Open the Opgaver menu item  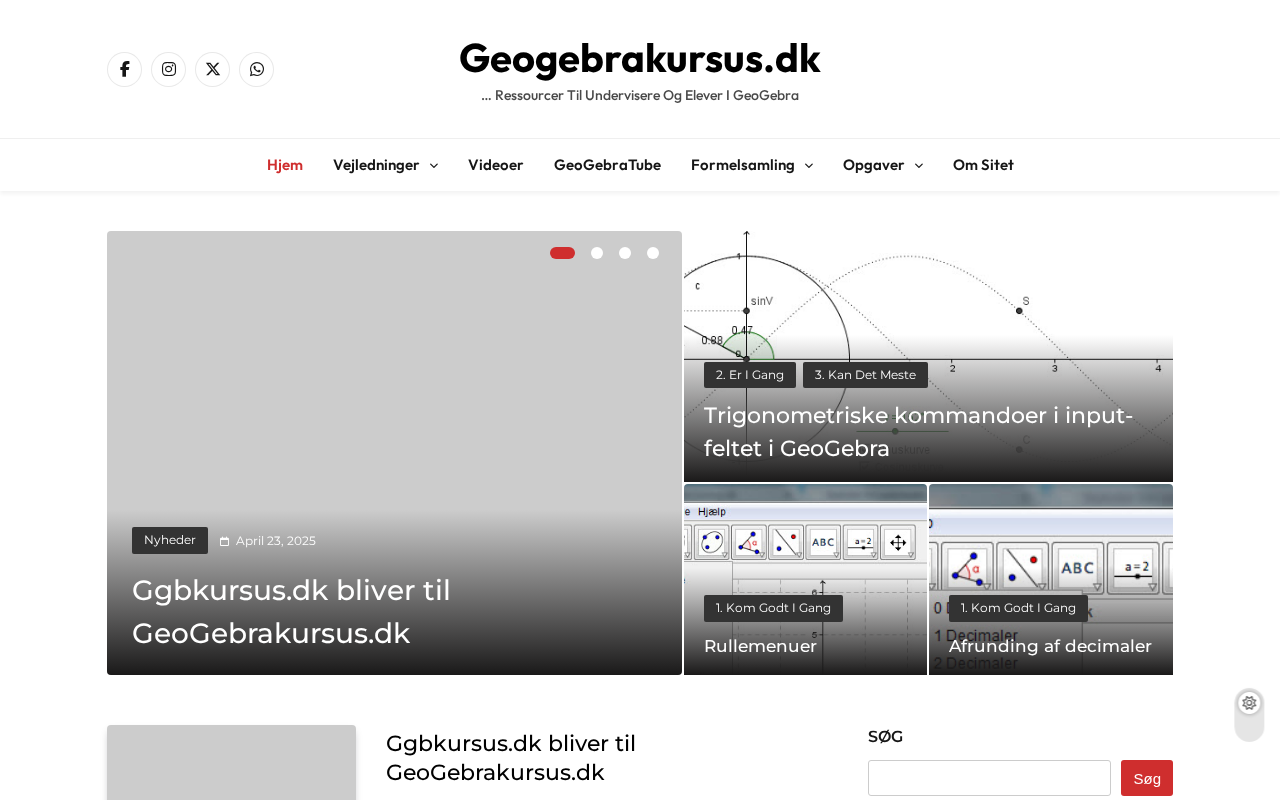pyautogui.click(x=874, y=165)
